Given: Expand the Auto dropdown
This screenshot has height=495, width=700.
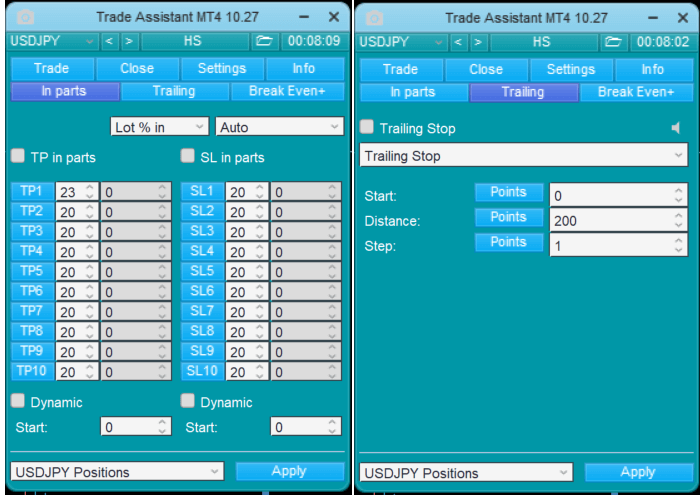Looking at the screenshot, I should pyautogui.click(x=279, y=127).
